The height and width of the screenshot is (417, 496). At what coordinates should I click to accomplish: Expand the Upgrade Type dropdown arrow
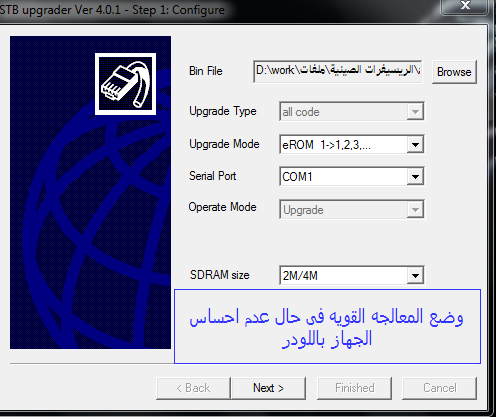[415, 112]
